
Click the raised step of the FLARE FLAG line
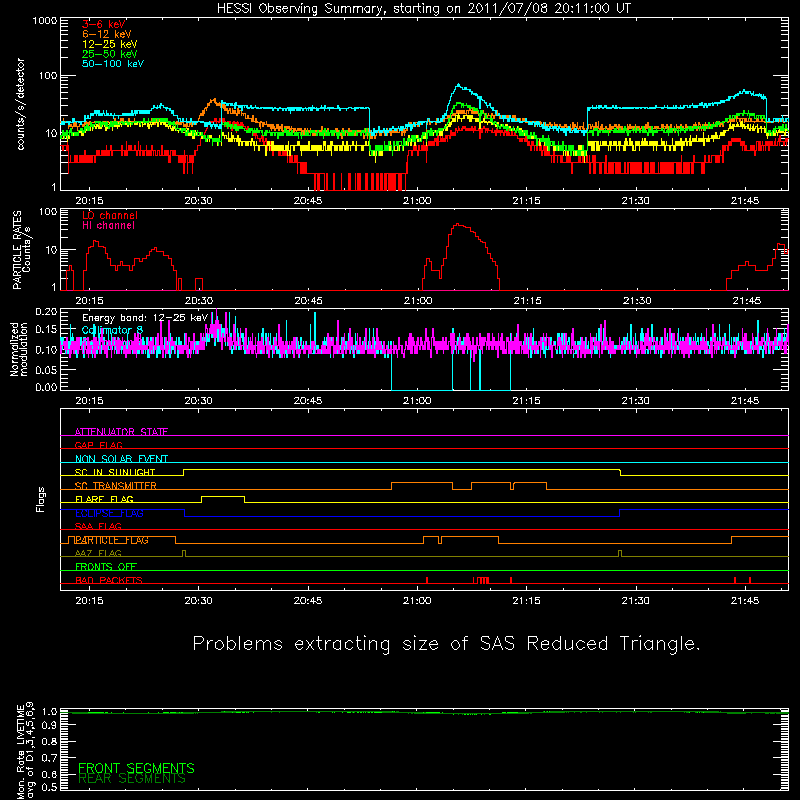(x=223, y=496)
